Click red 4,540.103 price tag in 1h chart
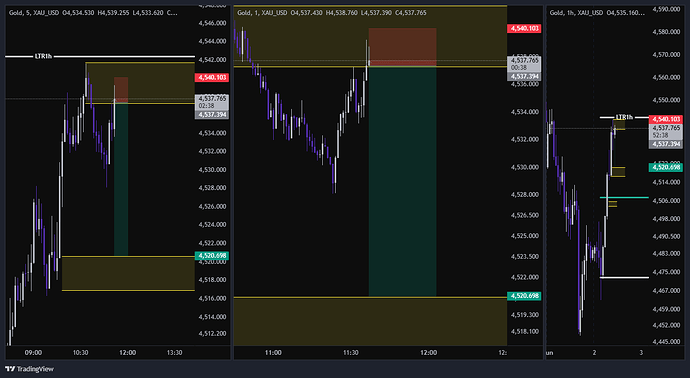This screenshot has height=378, width=690. (666, 119)
